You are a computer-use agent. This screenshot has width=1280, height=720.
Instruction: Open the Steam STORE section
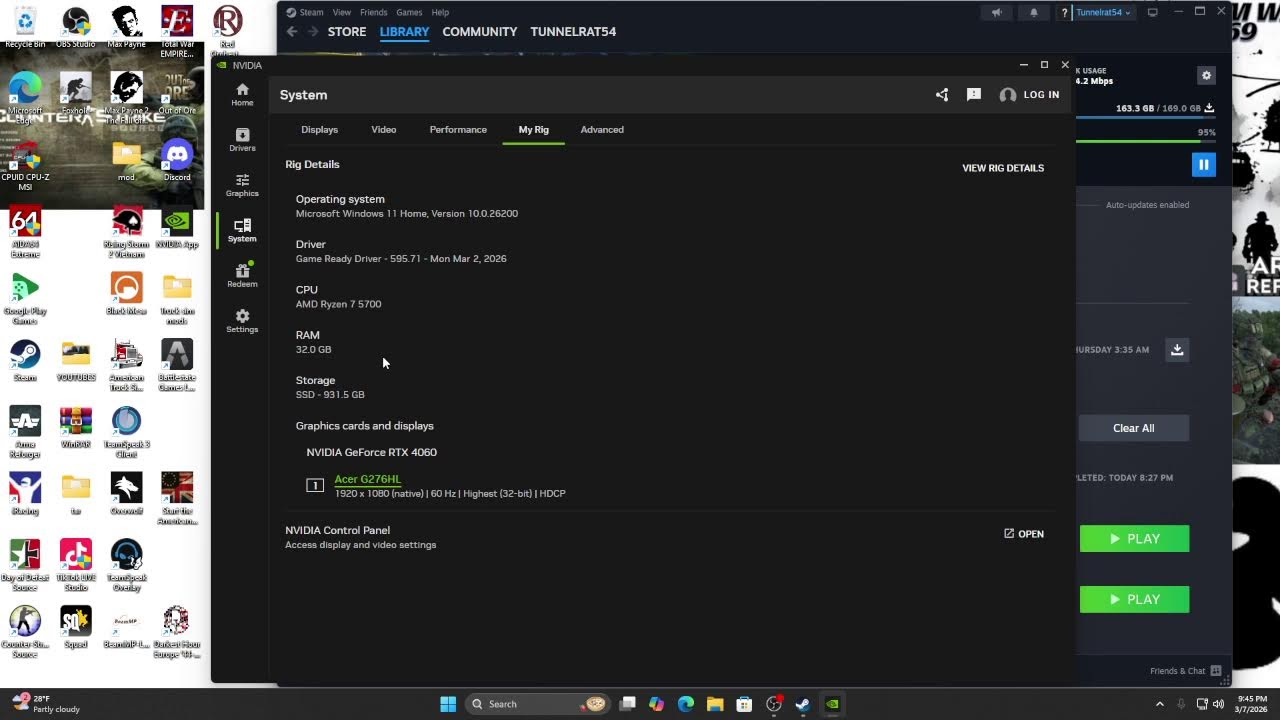347,32
